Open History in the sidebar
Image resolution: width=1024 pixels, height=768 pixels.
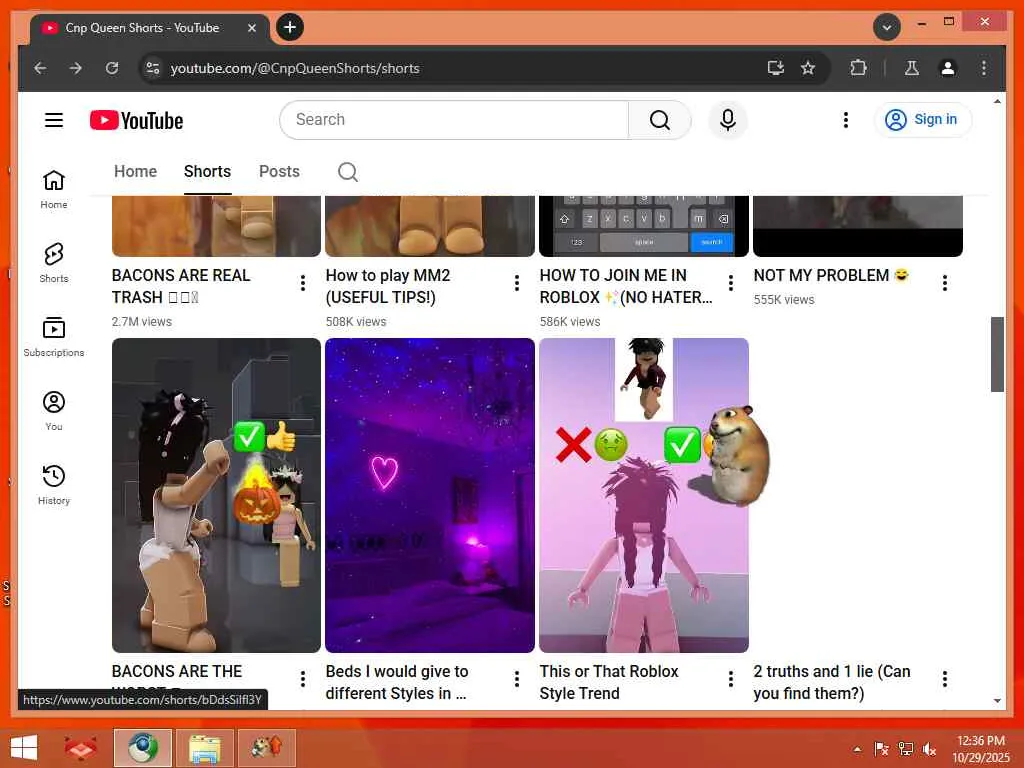[x=54, y=485]
